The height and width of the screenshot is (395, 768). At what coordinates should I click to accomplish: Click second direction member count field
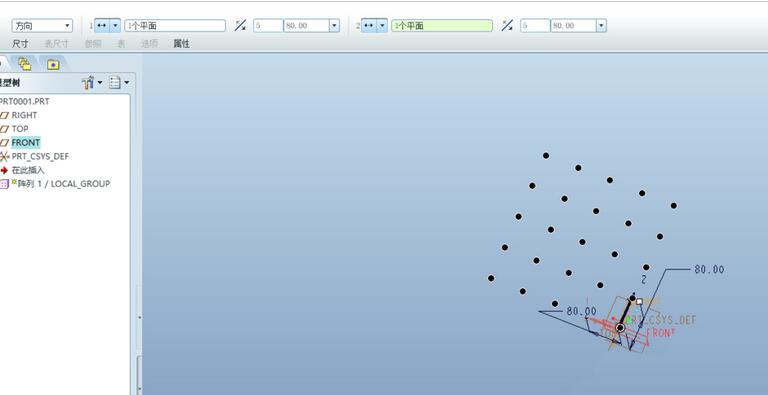pyautogui.click(x=535, y=25)
